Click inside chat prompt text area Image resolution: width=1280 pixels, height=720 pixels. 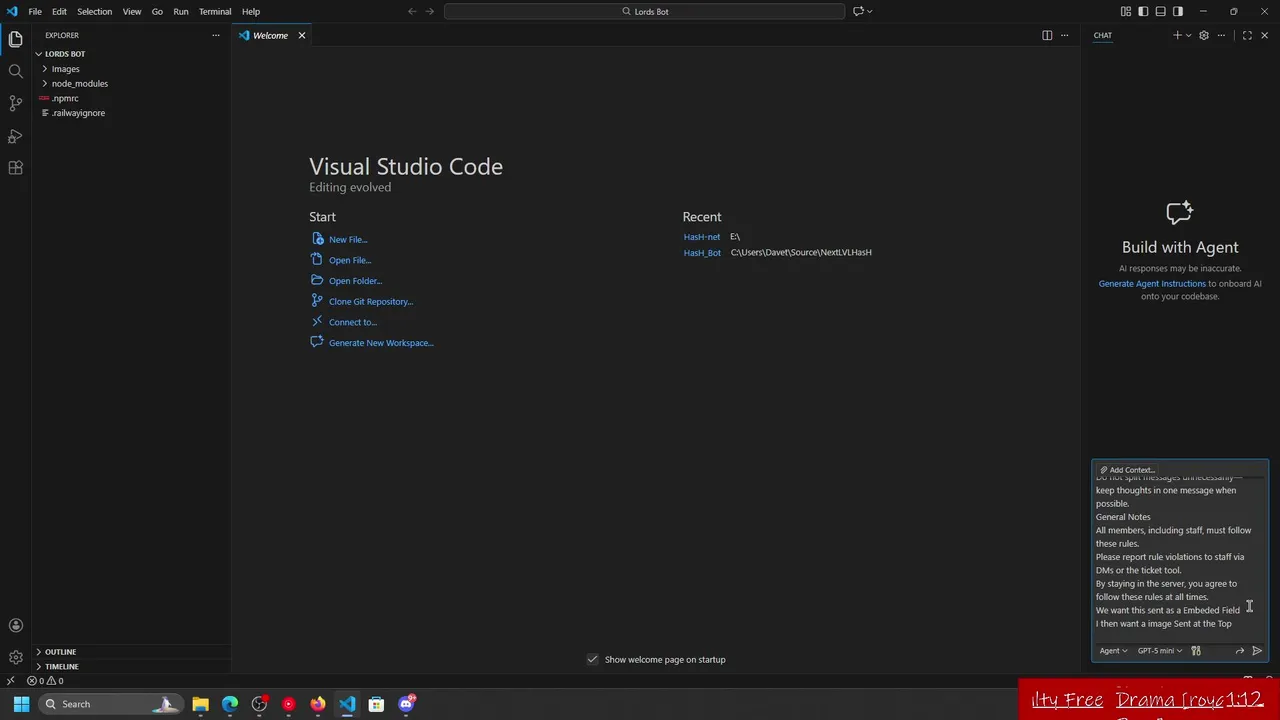pos(1180,556)
